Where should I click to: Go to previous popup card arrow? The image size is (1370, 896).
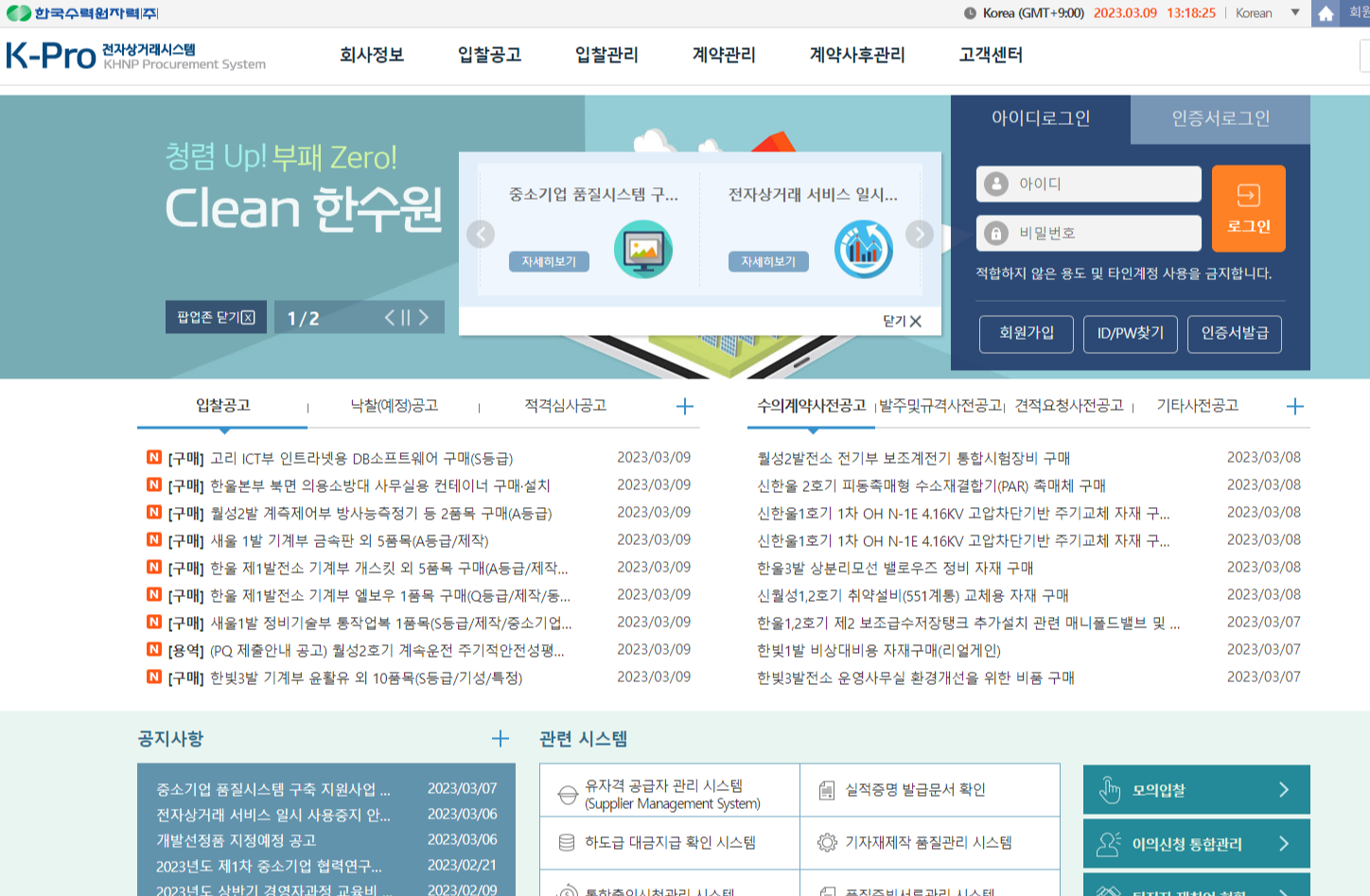click(x=481, y=234)
